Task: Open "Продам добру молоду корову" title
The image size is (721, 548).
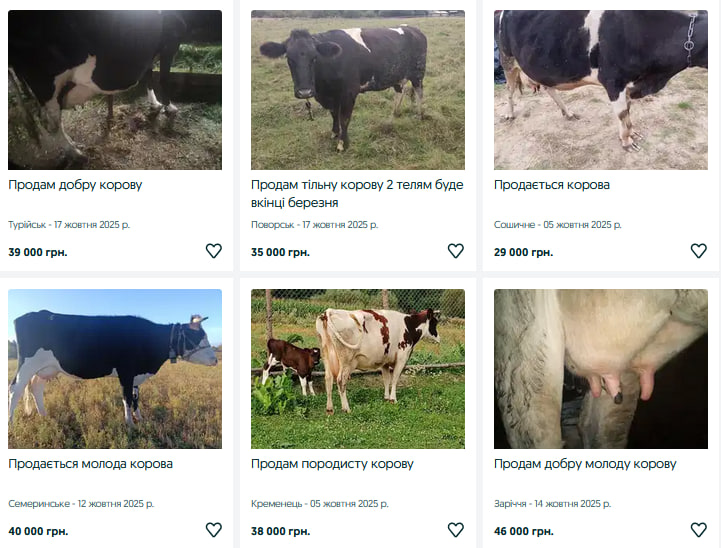Action: click(585, 464)
